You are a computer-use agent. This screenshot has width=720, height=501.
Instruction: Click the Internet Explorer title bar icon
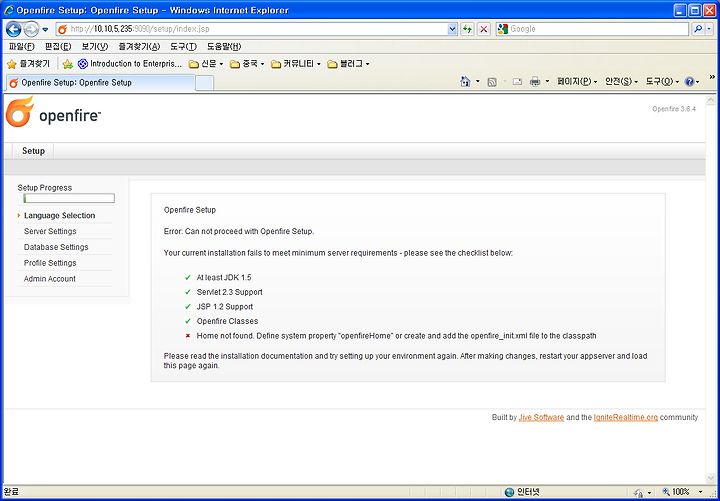coord(9,10)
